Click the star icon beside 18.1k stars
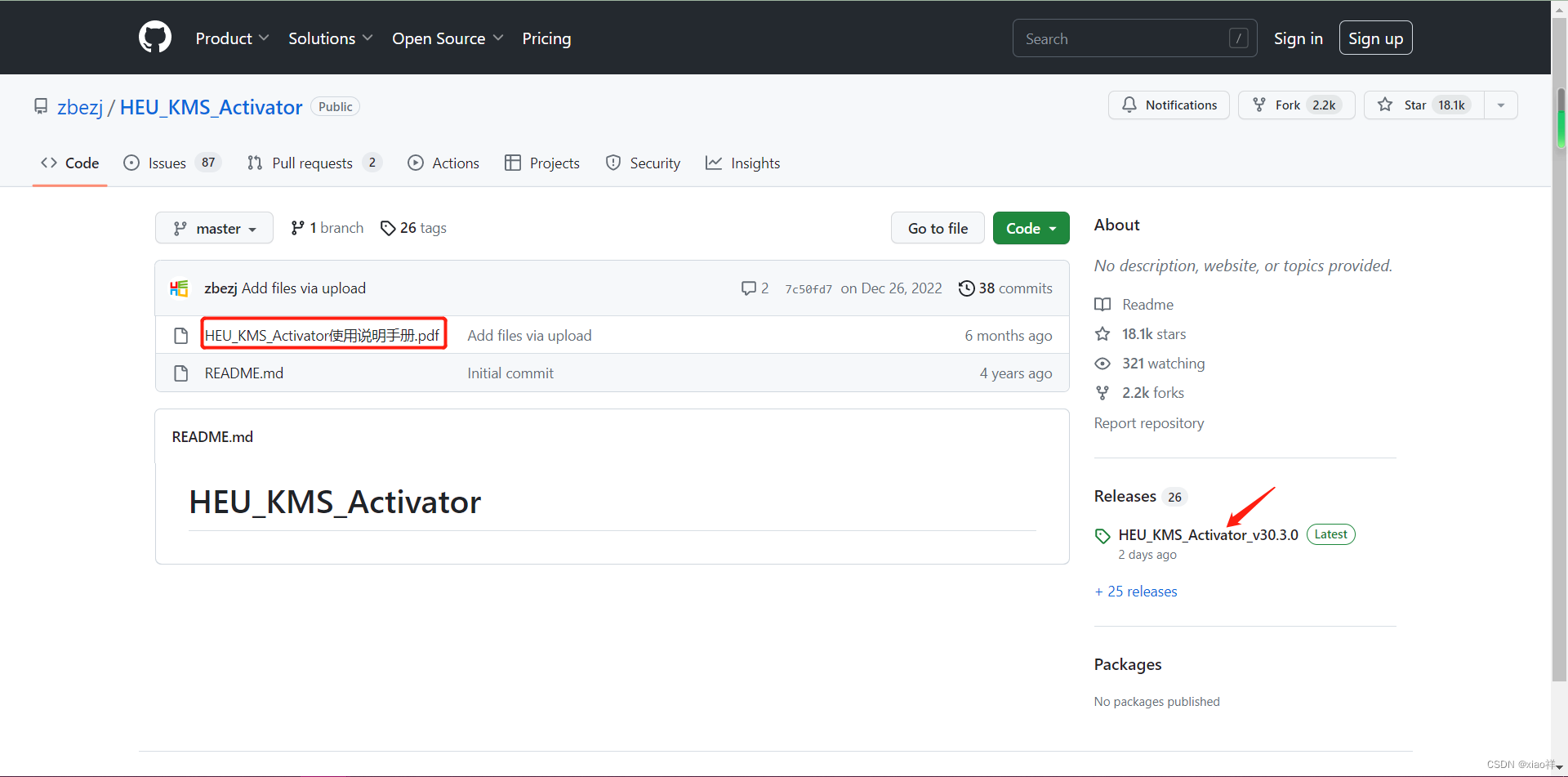Screen dimensions: 1568x777 [x=1102, y=334]
